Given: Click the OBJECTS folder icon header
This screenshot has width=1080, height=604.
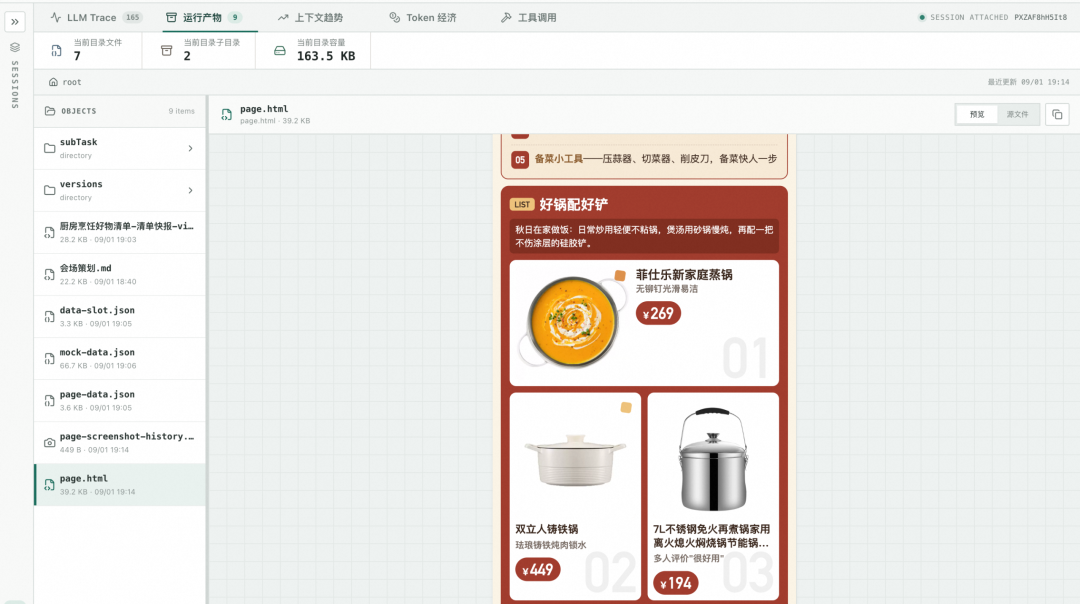Looking at the screenshot, I should [x=50, y=111].
